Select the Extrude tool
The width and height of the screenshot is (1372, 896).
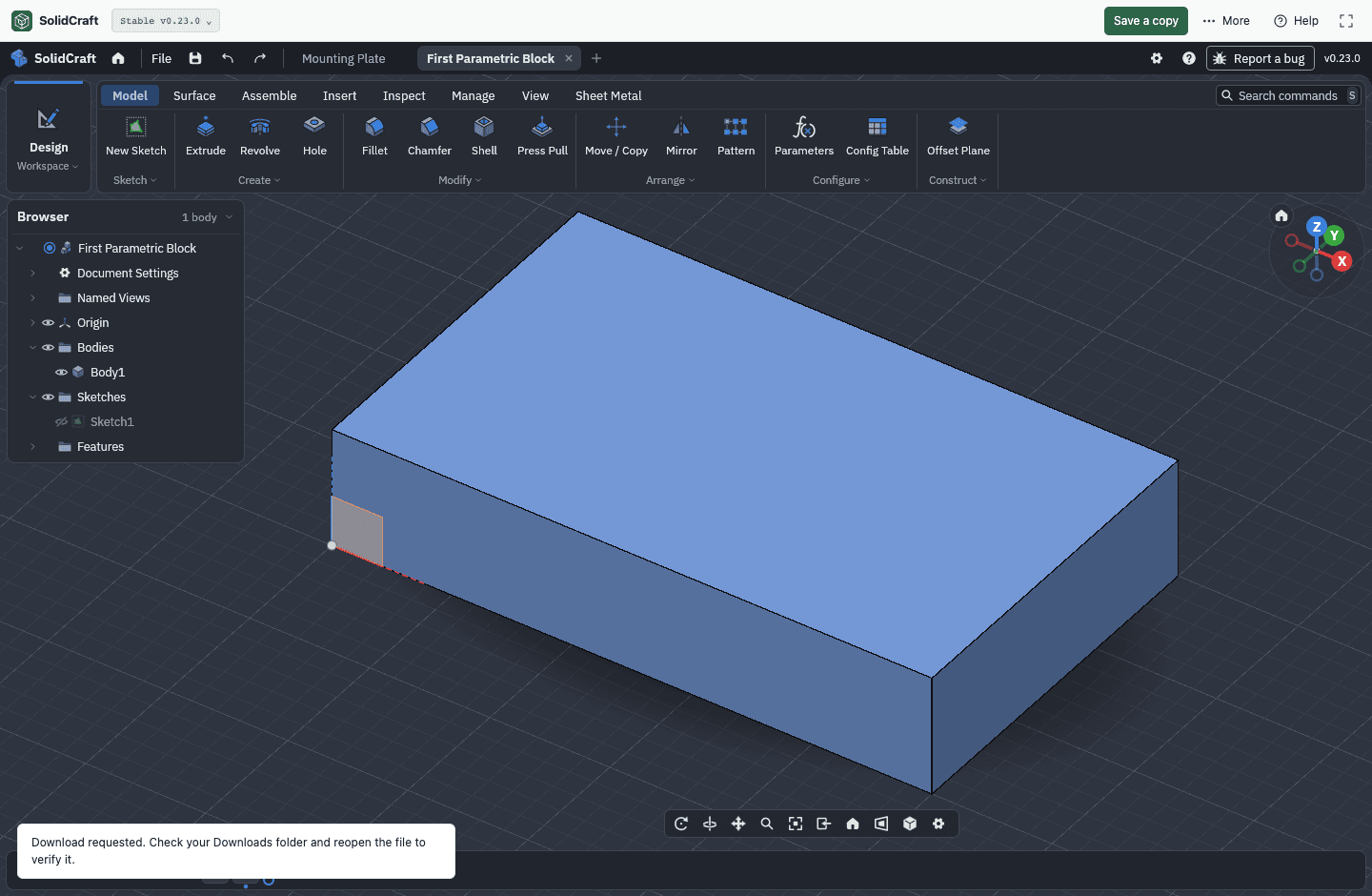click(206, 136)
